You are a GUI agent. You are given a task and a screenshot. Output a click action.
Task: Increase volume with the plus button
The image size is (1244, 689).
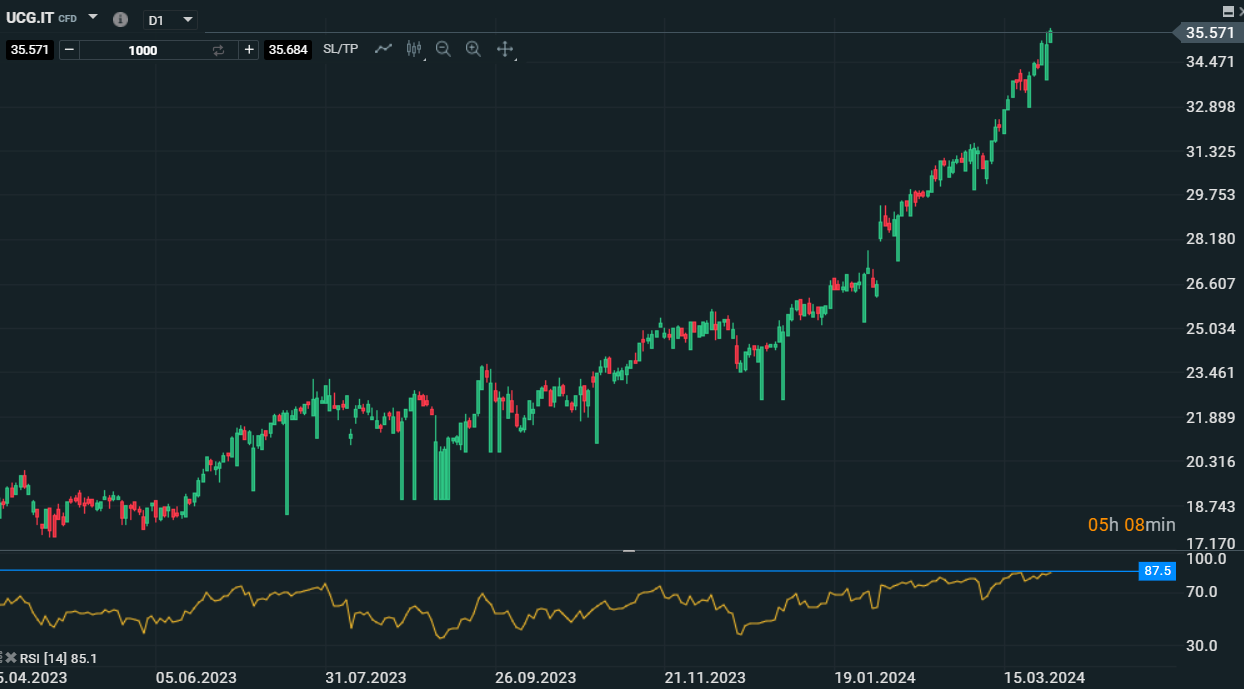pos(249,49)
